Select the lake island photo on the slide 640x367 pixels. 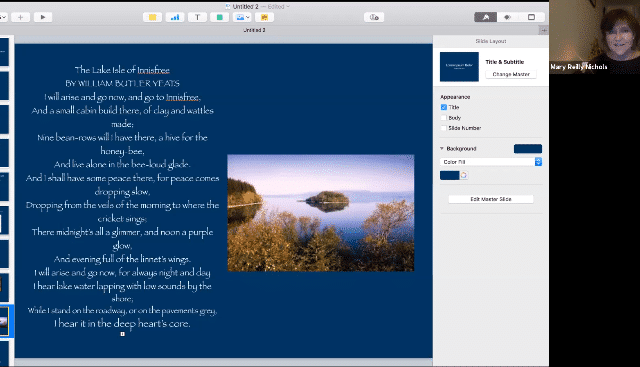click(x=321, y=213)
